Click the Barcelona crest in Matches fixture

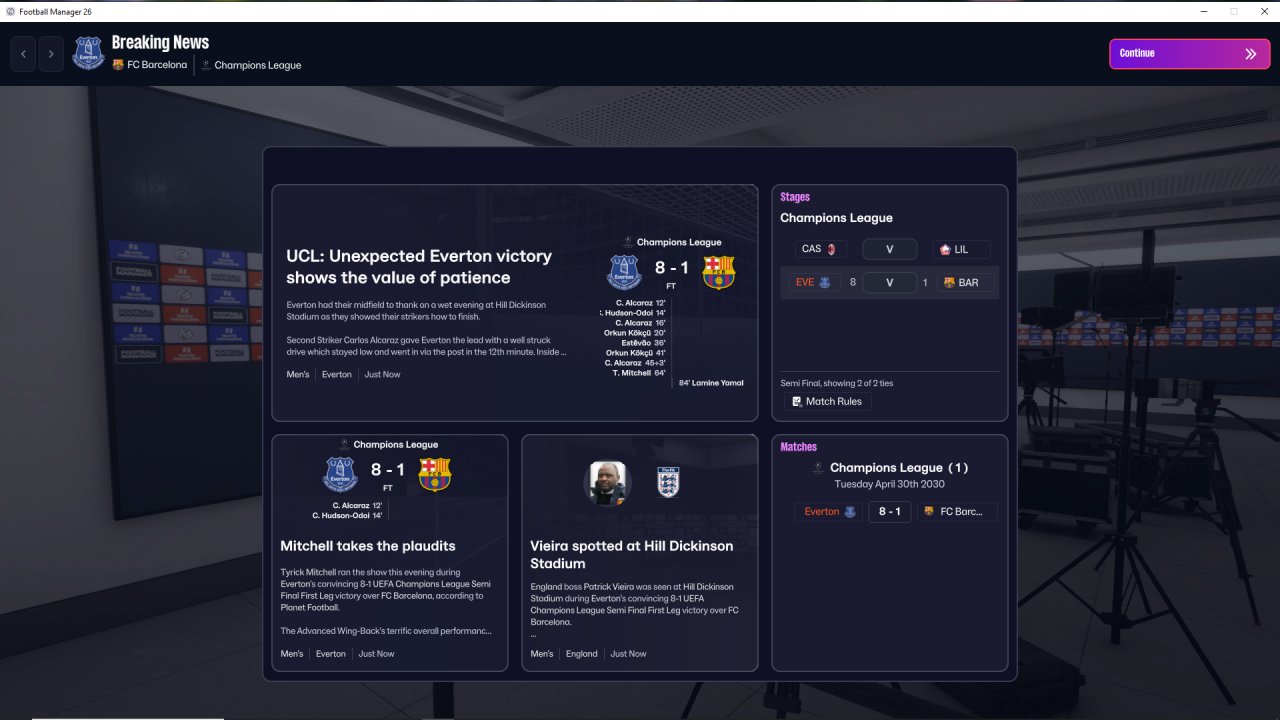pos(928,511)
